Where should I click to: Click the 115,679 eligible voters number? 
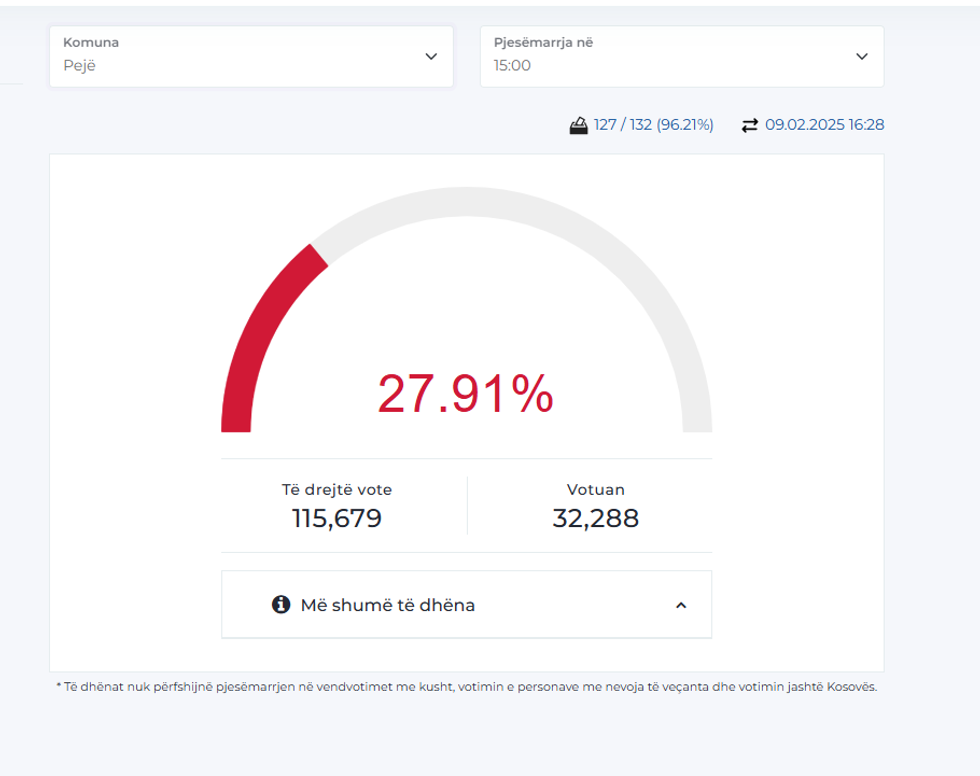click(337, 518)
